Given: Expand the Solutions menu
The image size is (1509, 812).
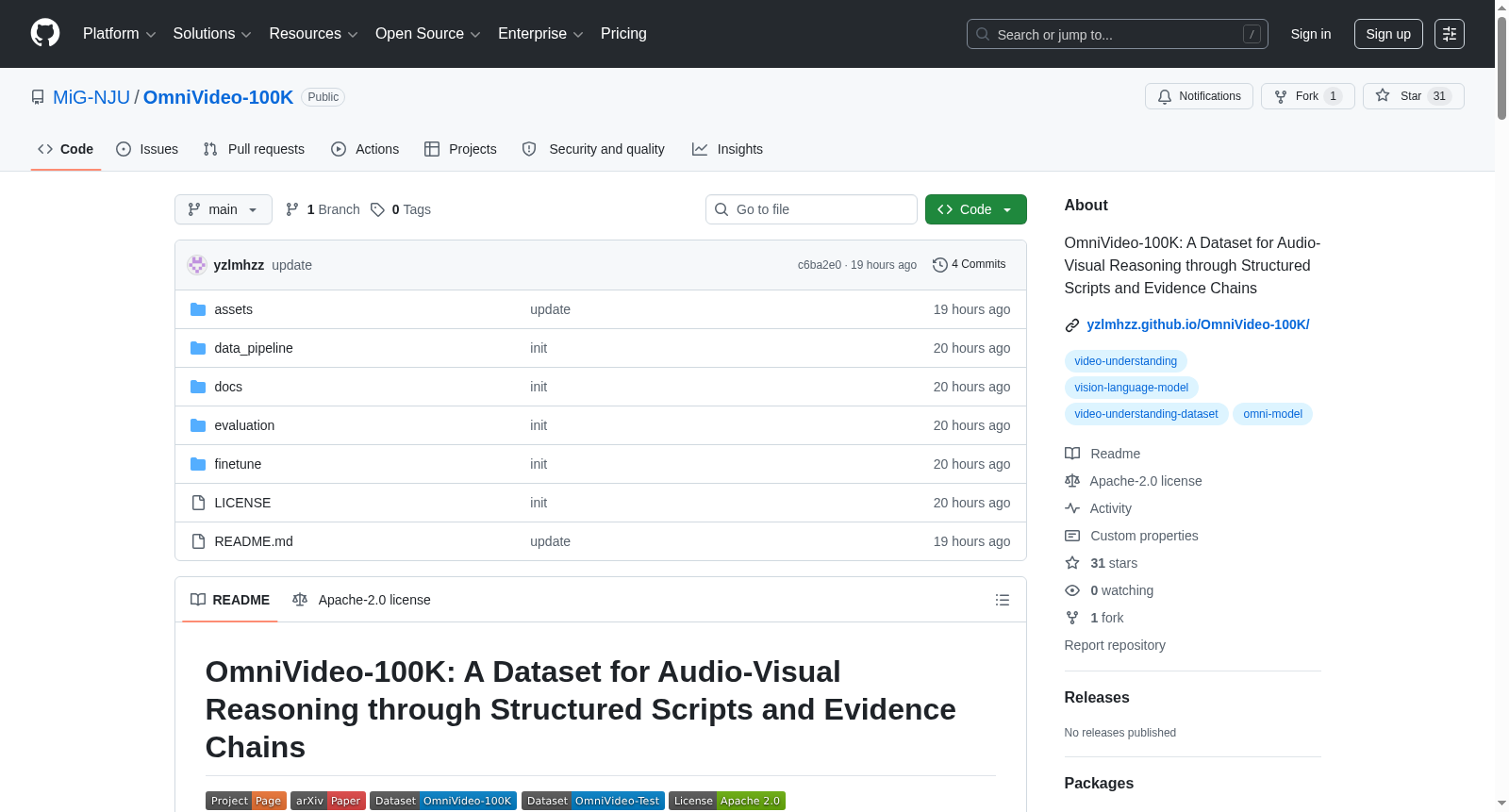Looking at the screenshot, I should 212,34.
